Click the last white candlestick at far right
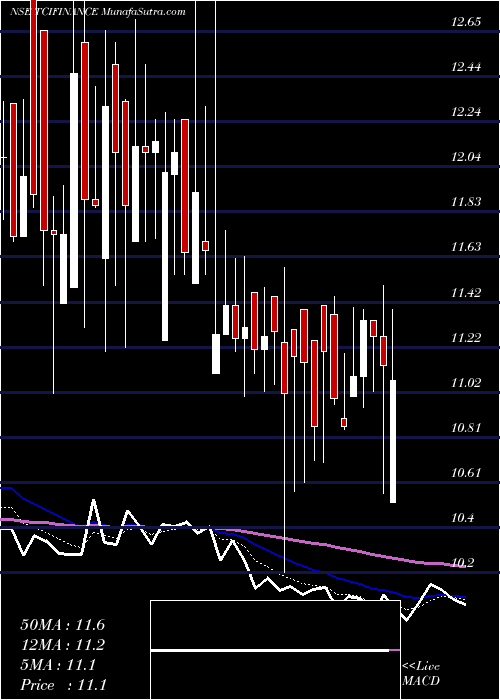This screenshot has width=500, height=700. pos(393,441)
